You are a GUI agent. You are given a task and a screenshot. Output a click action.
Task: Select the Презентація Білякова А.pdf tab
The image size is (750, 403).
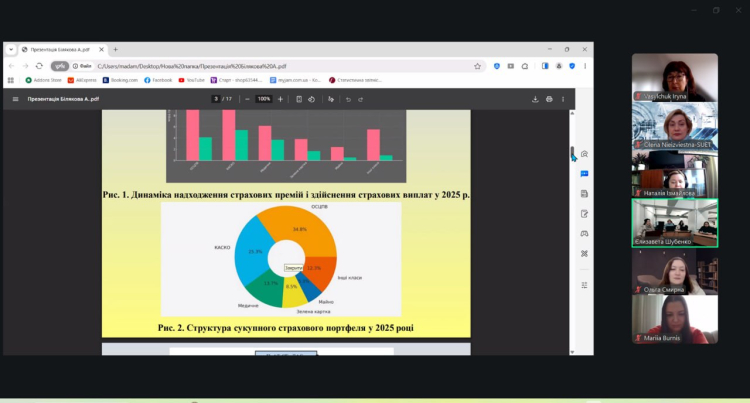[x=60, y=49]
